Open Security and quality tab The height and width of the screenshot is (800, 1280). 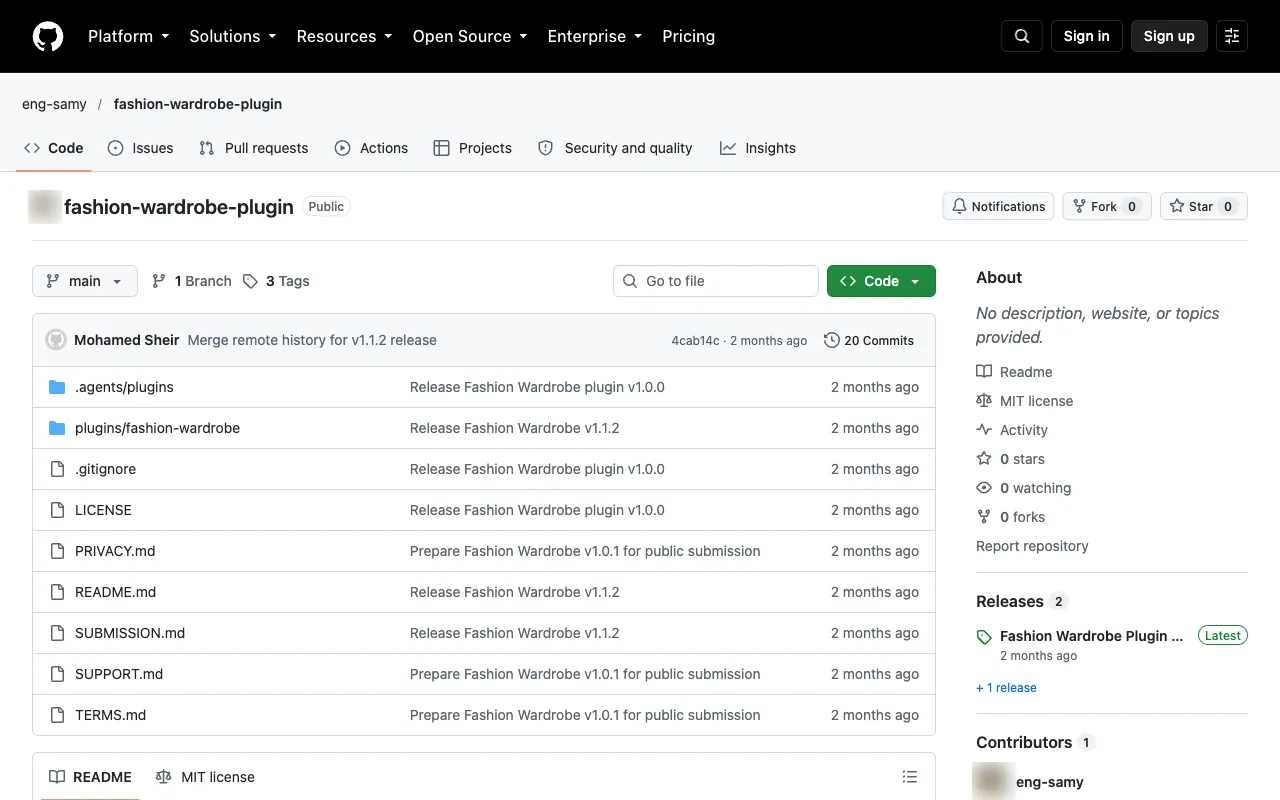[x=615, y=148]
